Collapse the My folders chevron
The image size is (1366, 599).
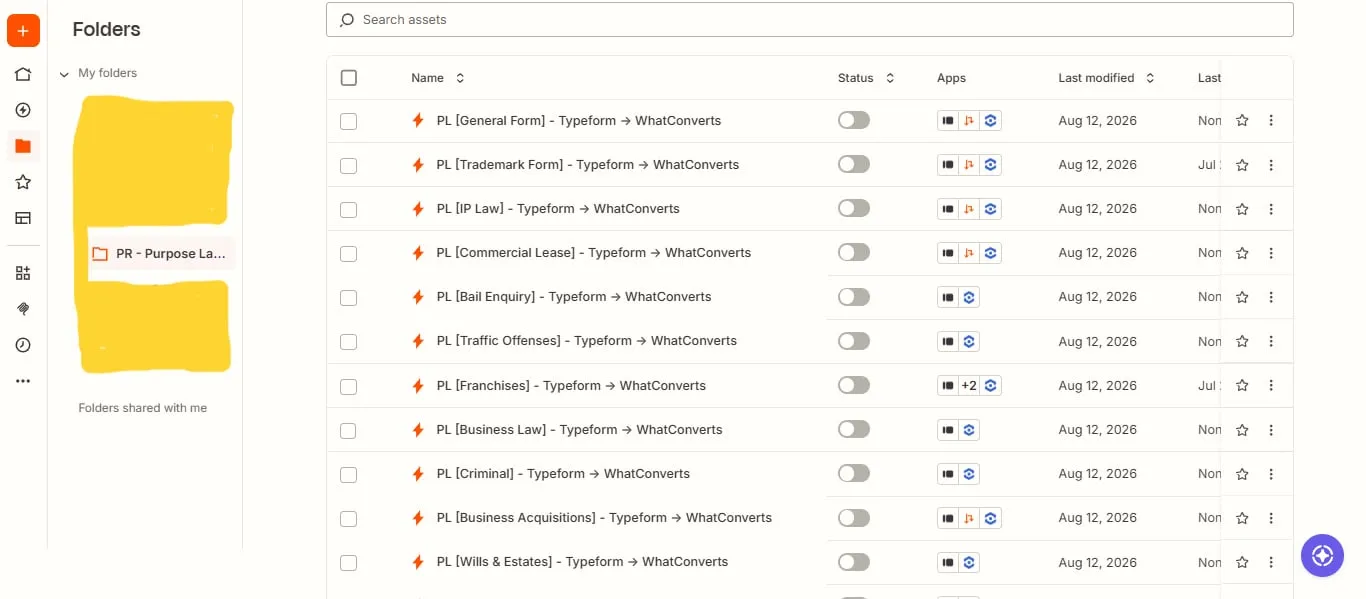tap(64, 74)
